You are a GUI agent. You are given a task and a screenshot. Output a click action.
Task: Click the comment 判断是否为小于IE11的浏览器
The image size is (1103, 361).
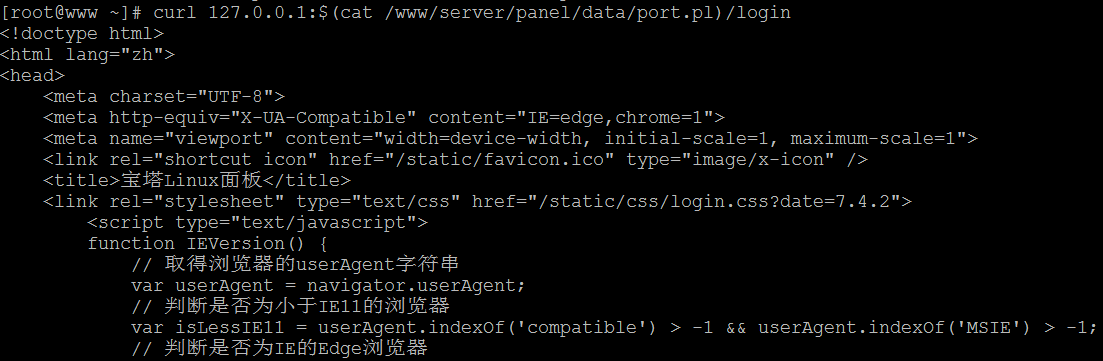(x=290, y=306)
